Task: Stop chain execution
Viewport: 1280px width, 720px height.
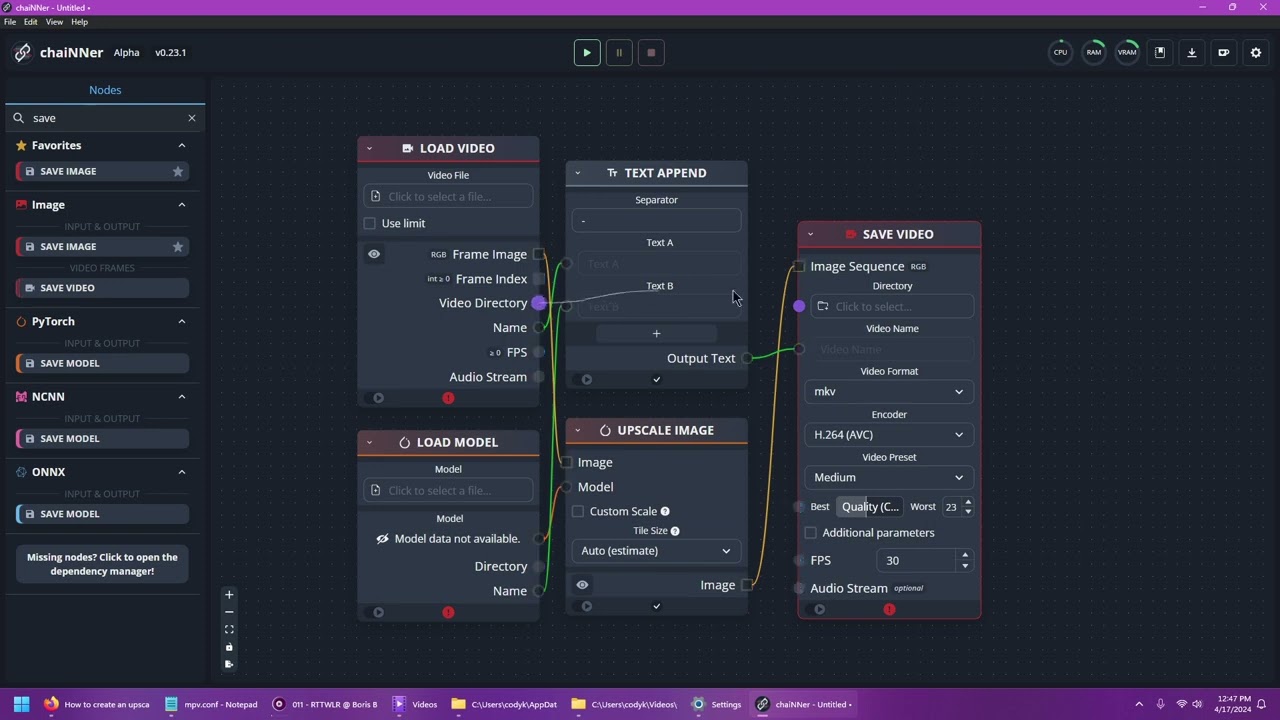Action: (651, 52)
